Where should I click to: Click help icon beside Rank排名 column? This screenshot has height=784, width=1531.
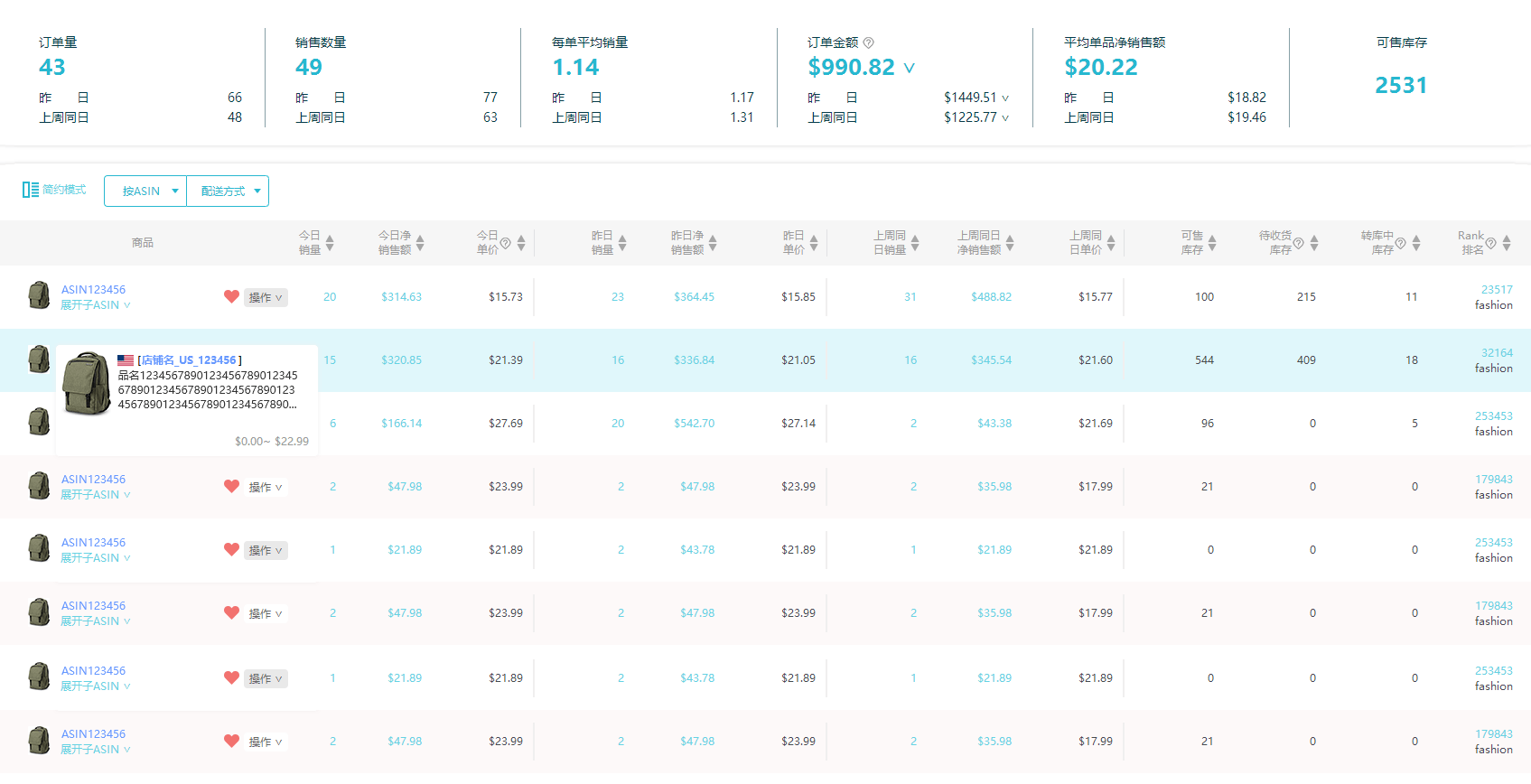1491,243
